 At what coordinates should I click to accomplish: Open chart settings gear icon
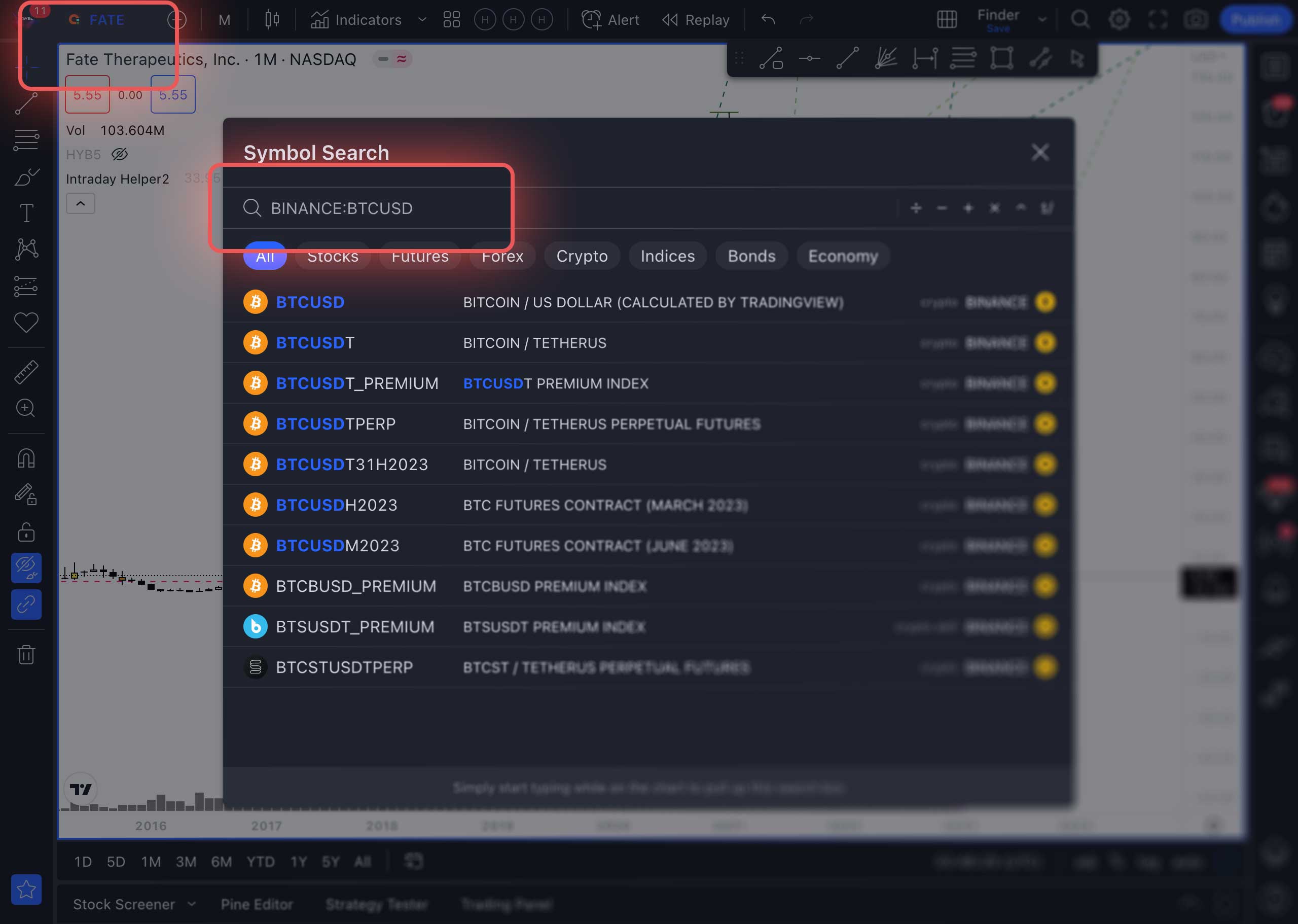tap(1119, 20)
